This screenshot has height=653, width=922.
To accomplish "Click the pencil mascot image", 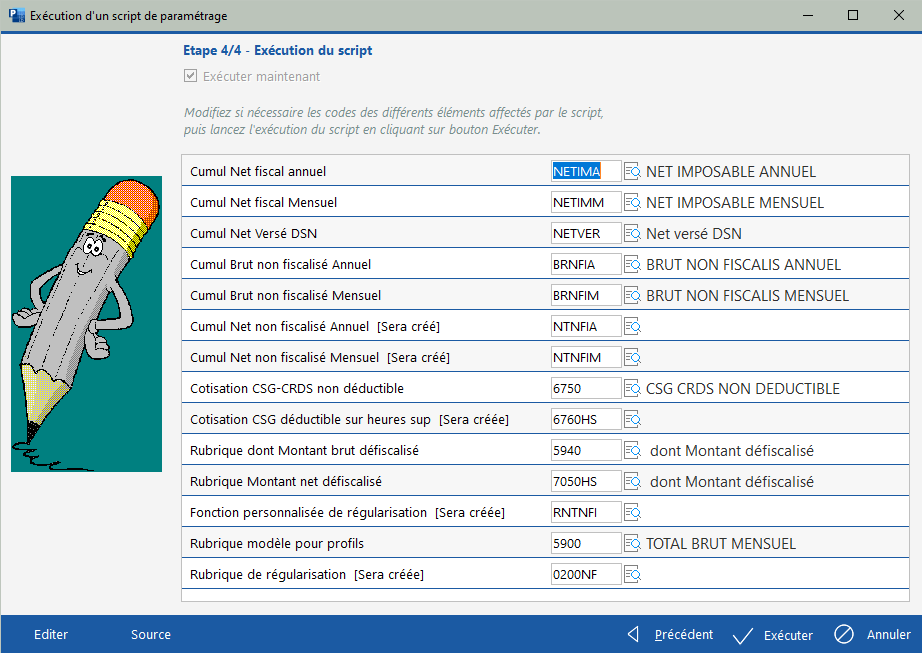I will pos(86,324).
